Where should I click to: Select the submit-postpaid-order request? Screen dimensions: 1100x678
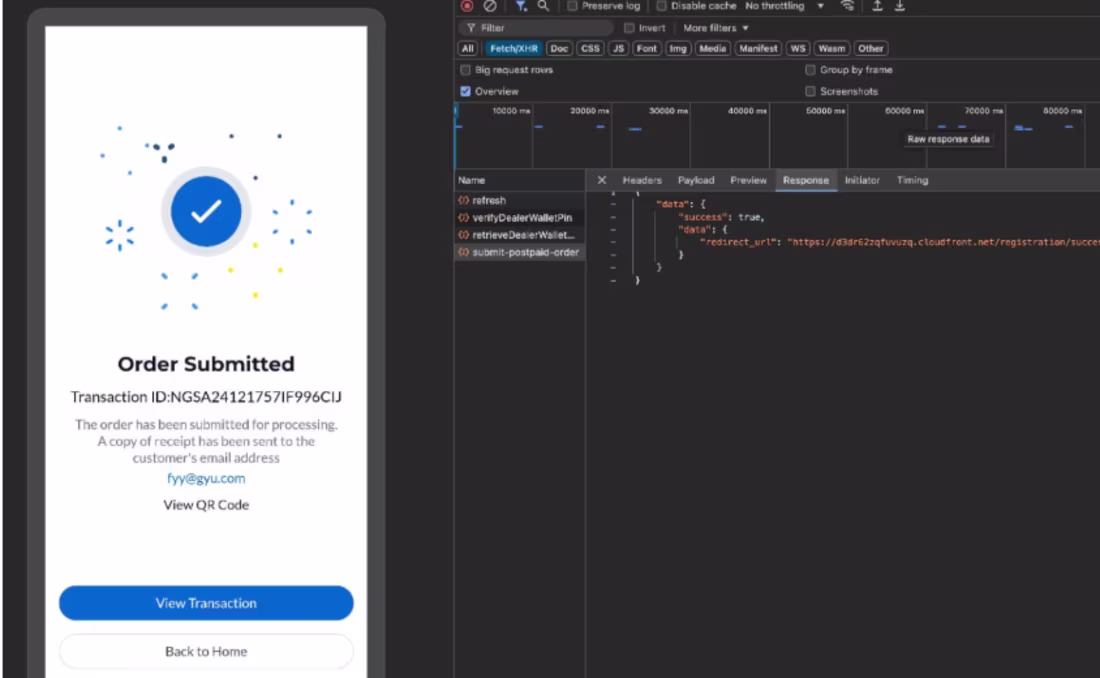pos(520,252)
